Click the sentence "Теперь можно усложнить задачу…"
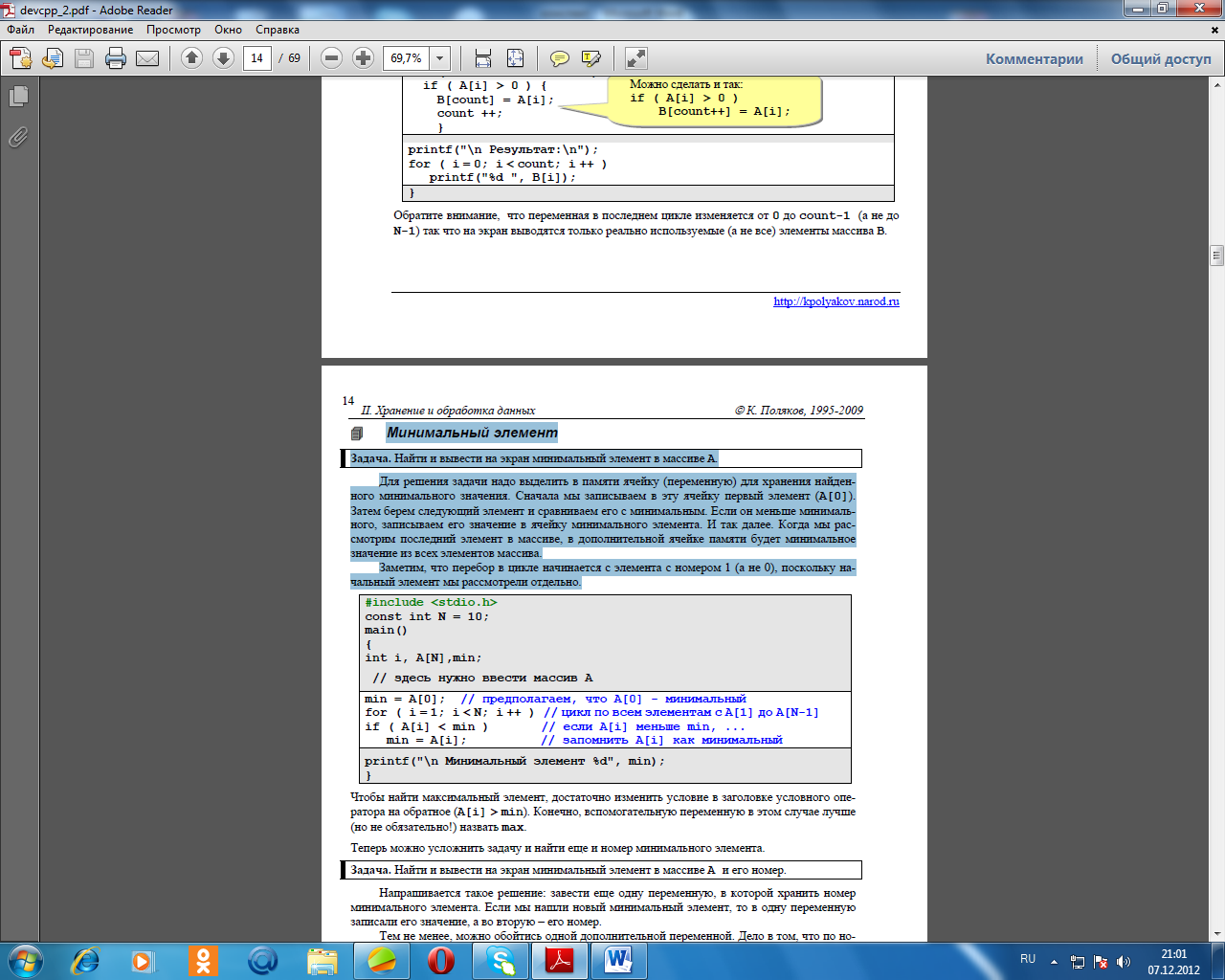The width and height of the screenshot is (1225, 980). [x=558, y=848]
